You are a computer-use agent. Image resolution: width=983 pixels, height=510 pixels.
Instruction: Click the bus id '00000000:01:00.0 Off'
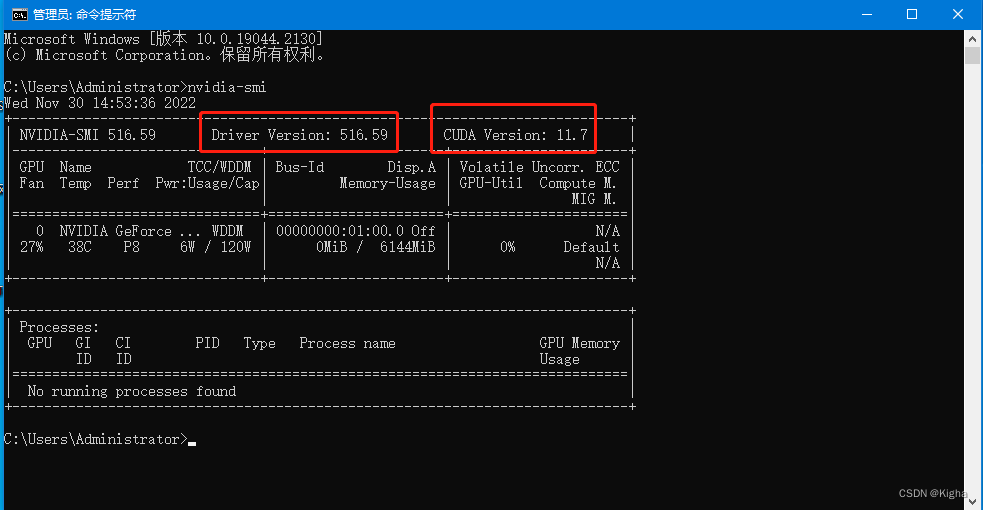click(x=355, y=231)
